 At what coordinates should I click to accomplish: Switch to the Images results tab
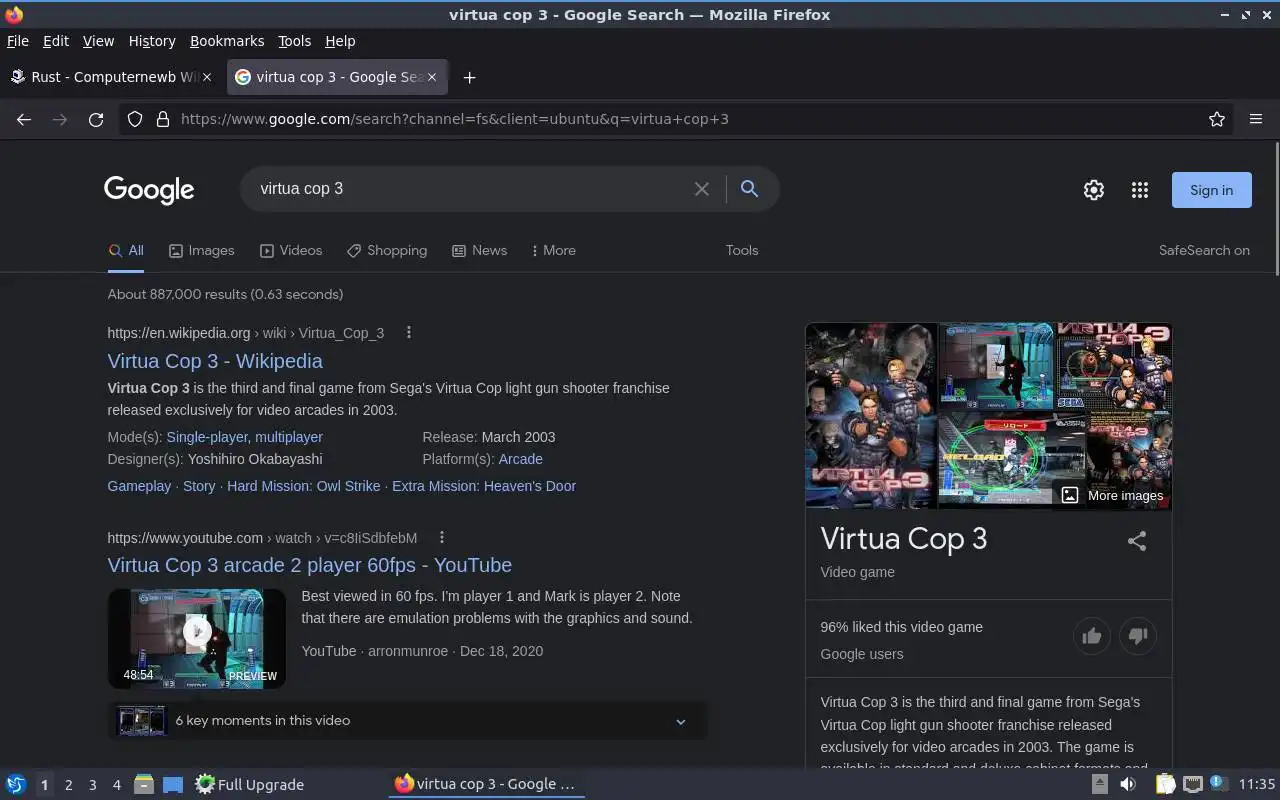[202, 250]
